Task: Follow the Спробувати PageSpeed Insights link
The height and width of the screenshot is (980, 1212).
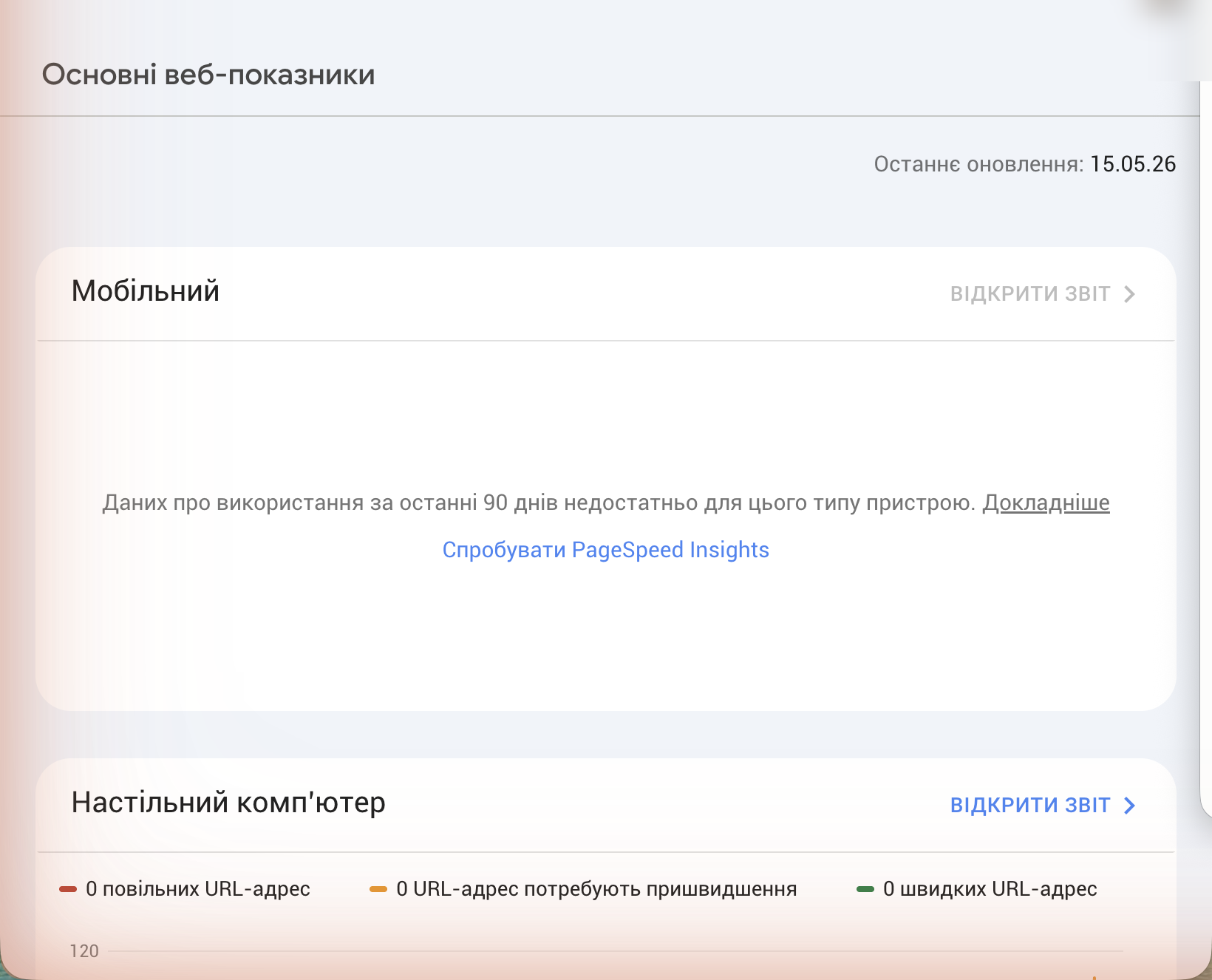Action: click(x=605, y=550)
